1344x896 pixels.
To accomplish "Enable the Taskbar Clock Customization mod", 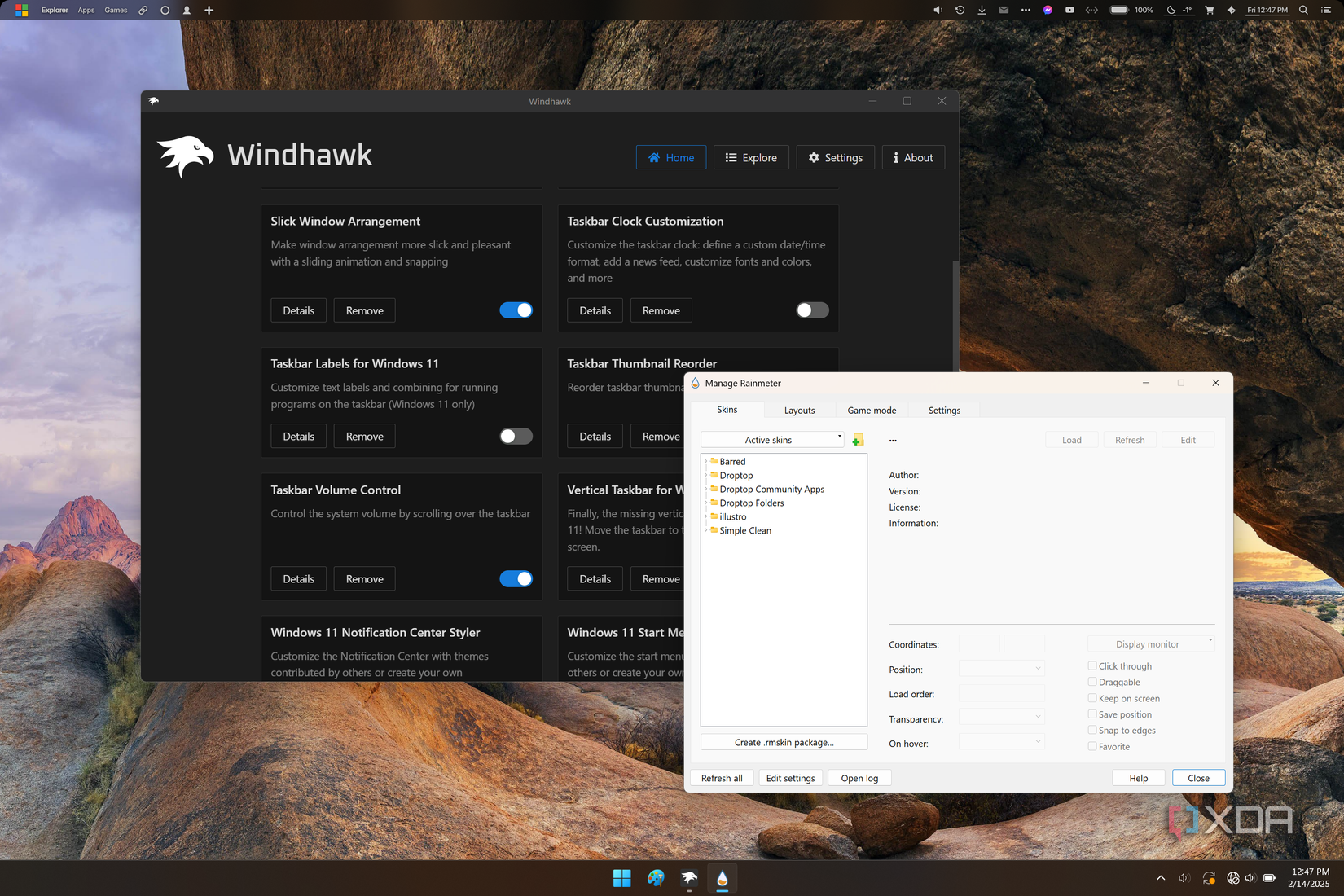I will coord(811,310).
